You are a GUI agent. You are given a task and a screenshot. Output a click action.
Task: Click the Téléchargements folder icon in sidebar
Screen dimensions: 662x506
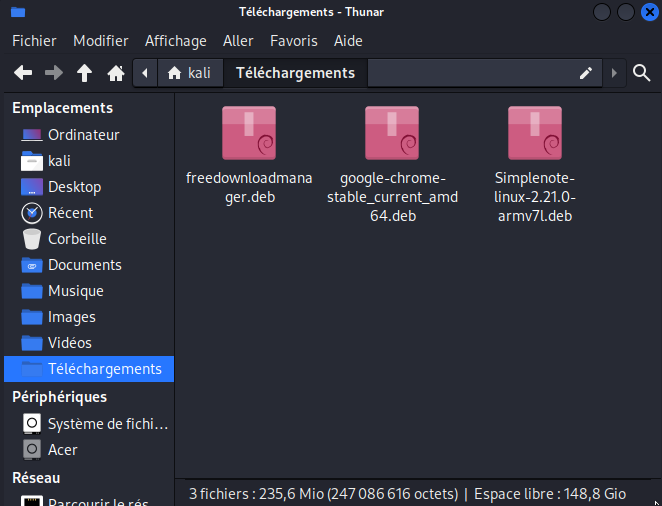coord(32,369)
